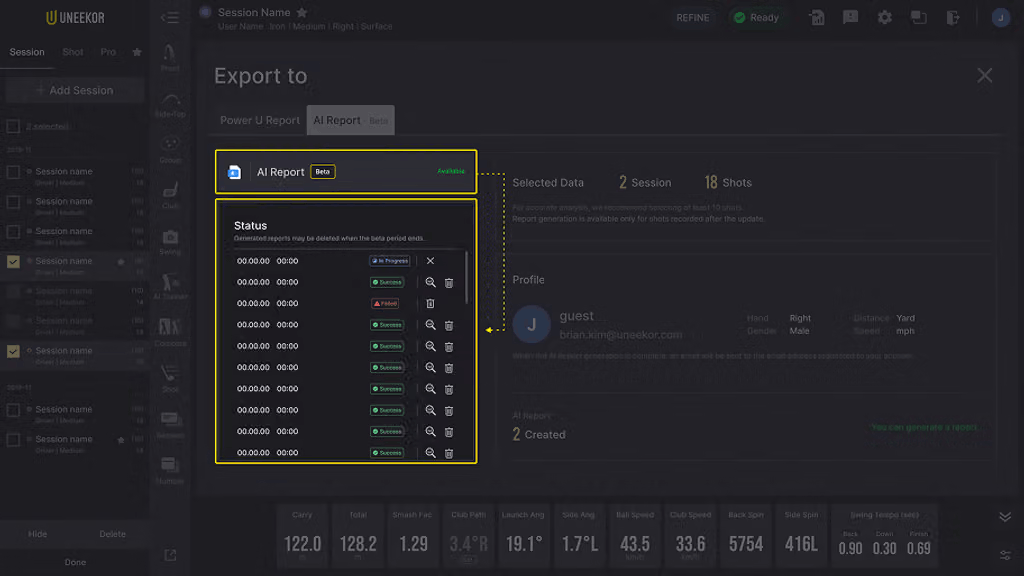1024x576 pixels.
Task: Delete the Failed report using its trash icon
Action: (430, 304)
